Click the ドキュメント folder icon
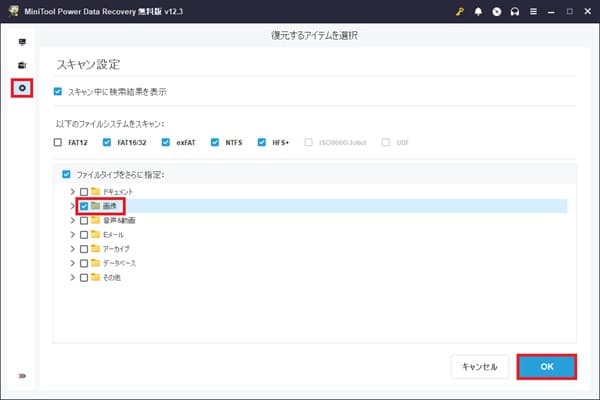Viewport: 600px width, 400px height. pyautogui.click(x=95, y=191)
